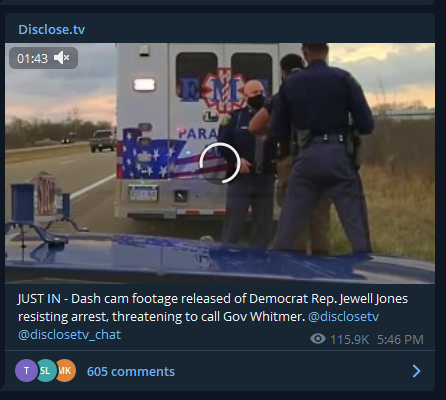The height and width of the screenshot is (400, 446).
Task: Click the 5:46 PM message timestamp
Action: point(400,340)
